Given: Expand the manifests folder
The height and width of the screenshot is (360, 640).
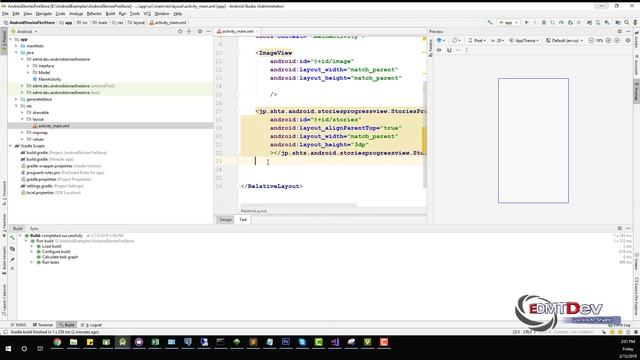Looking at the screenshot, I should click(x=16, y=46).
